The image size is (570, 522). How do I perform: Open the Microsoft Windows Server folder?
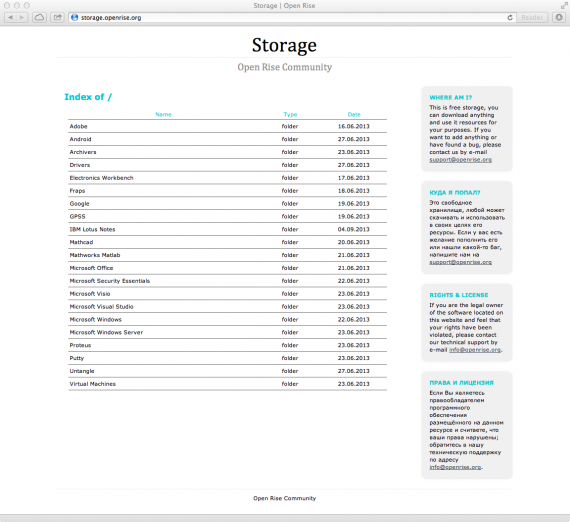point(106,333)
